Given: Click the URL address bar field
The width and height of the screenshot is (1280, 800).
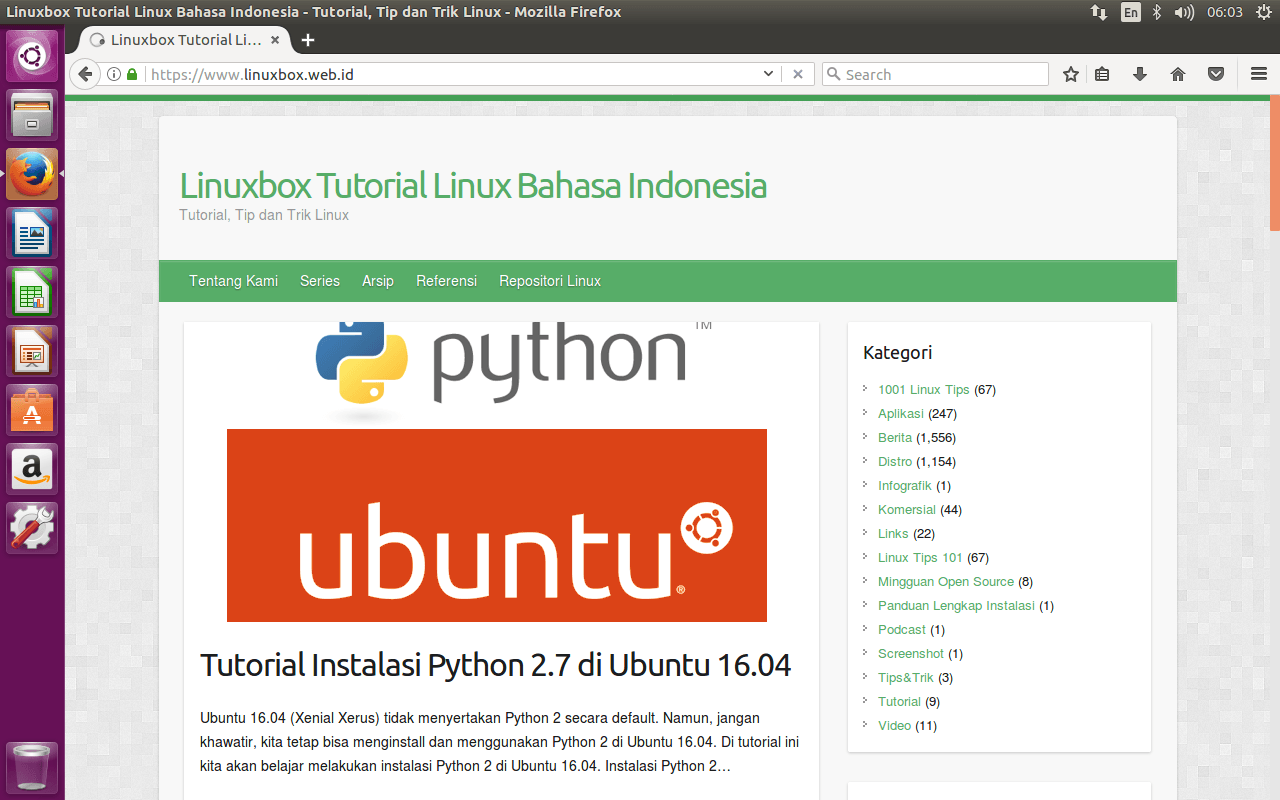Looking at the screenshot, I should pos(455,74).
